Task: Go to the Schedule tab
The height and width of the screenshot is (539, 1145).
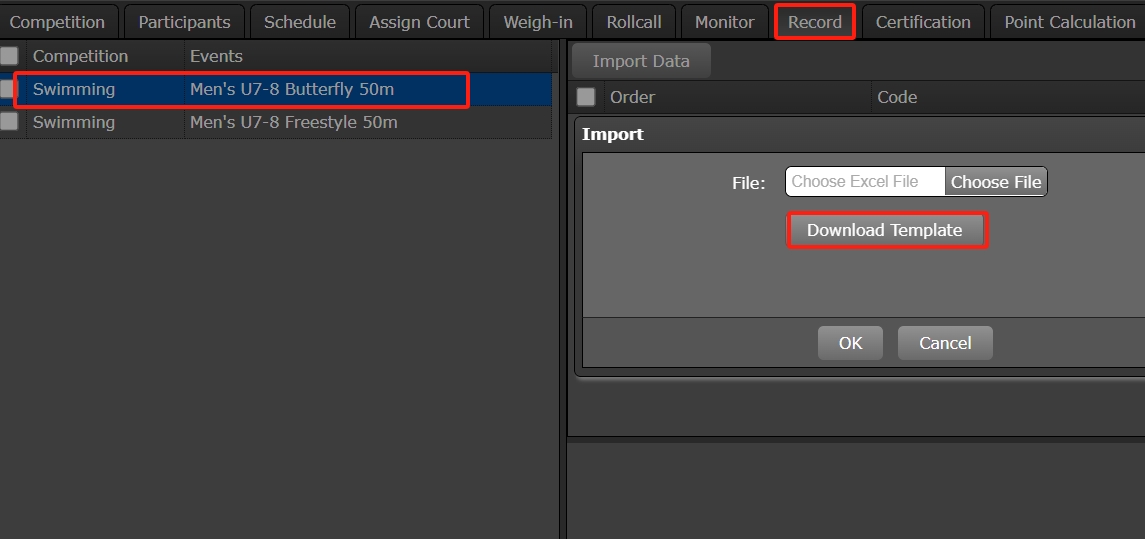Action: click(299, 22)
